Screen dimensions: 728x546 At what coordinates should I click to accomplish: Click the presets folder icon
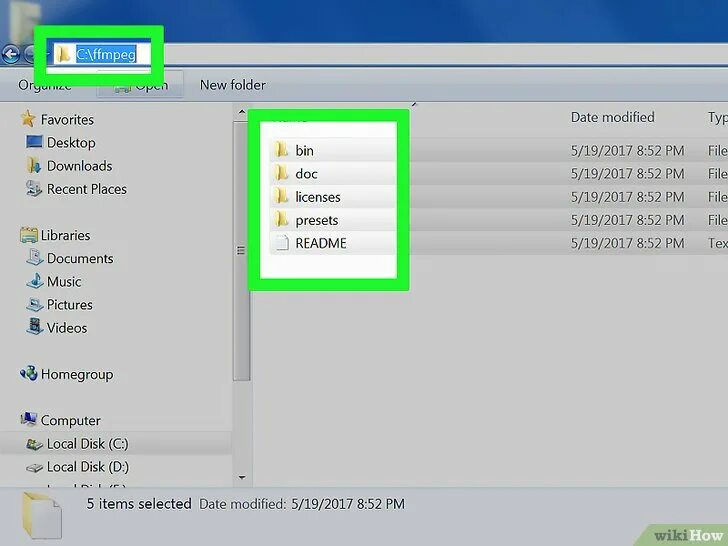point(281,220)
